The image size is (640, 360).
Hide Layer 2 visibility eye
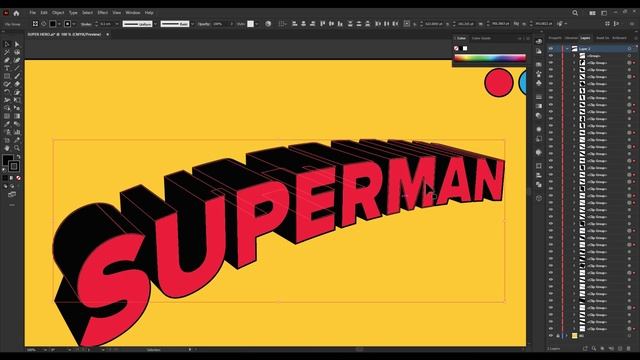[551, 49]
